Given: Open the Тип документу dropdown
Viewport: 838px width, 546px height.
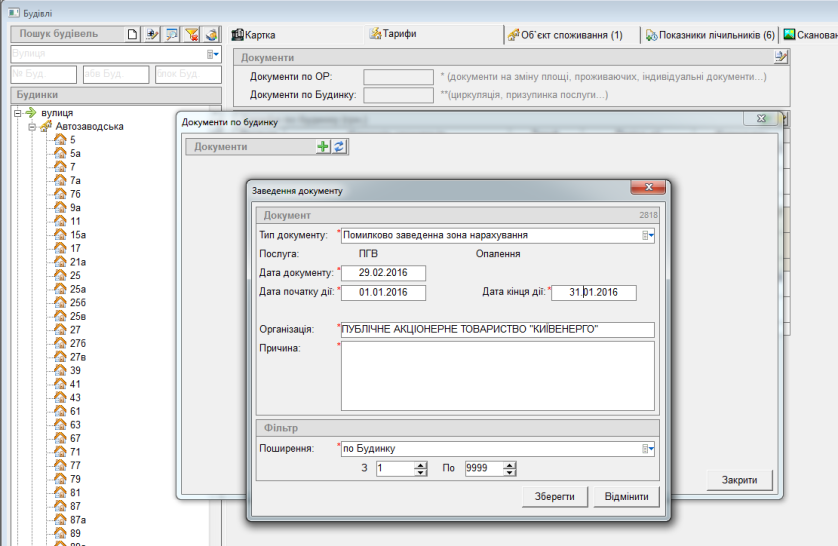Looking at the screenshot, I should pos(648,236).
